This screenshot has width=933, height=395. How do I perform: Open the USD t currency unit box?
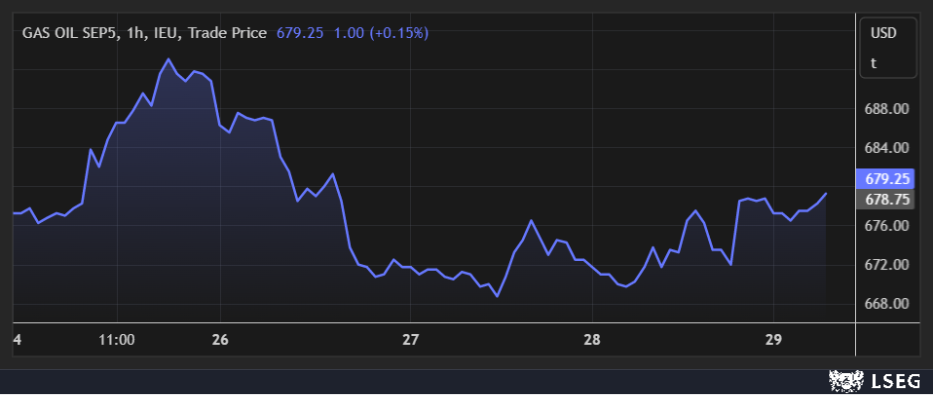point(888,48)
